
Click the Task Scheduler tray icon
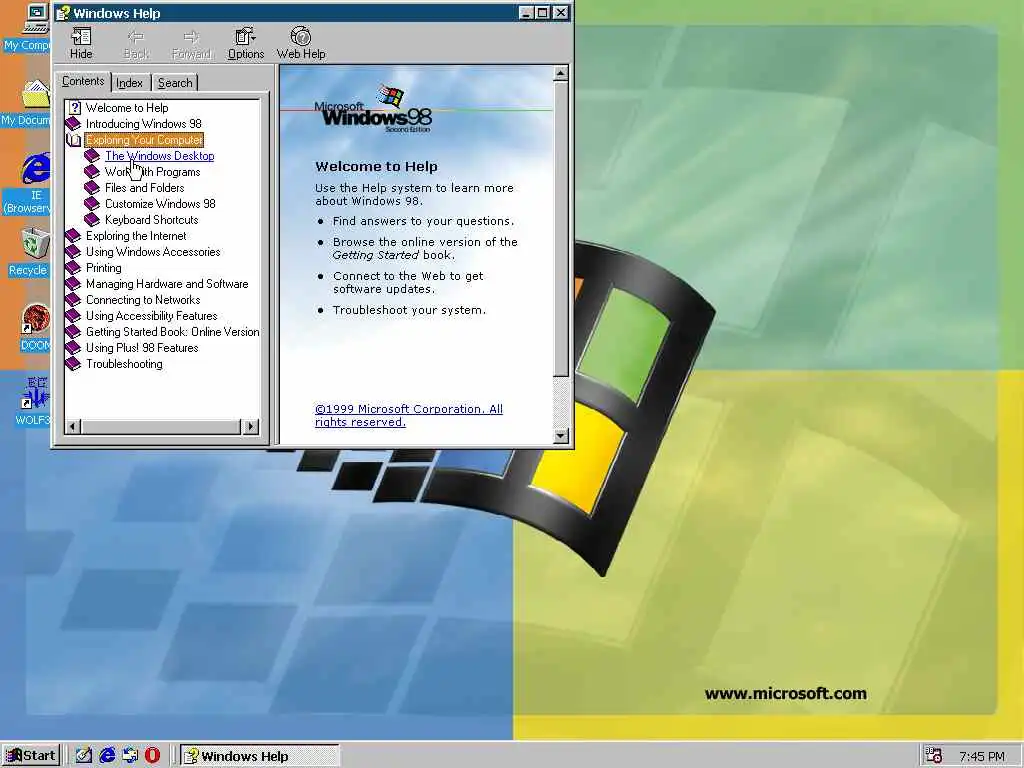[x=934, y=756]
